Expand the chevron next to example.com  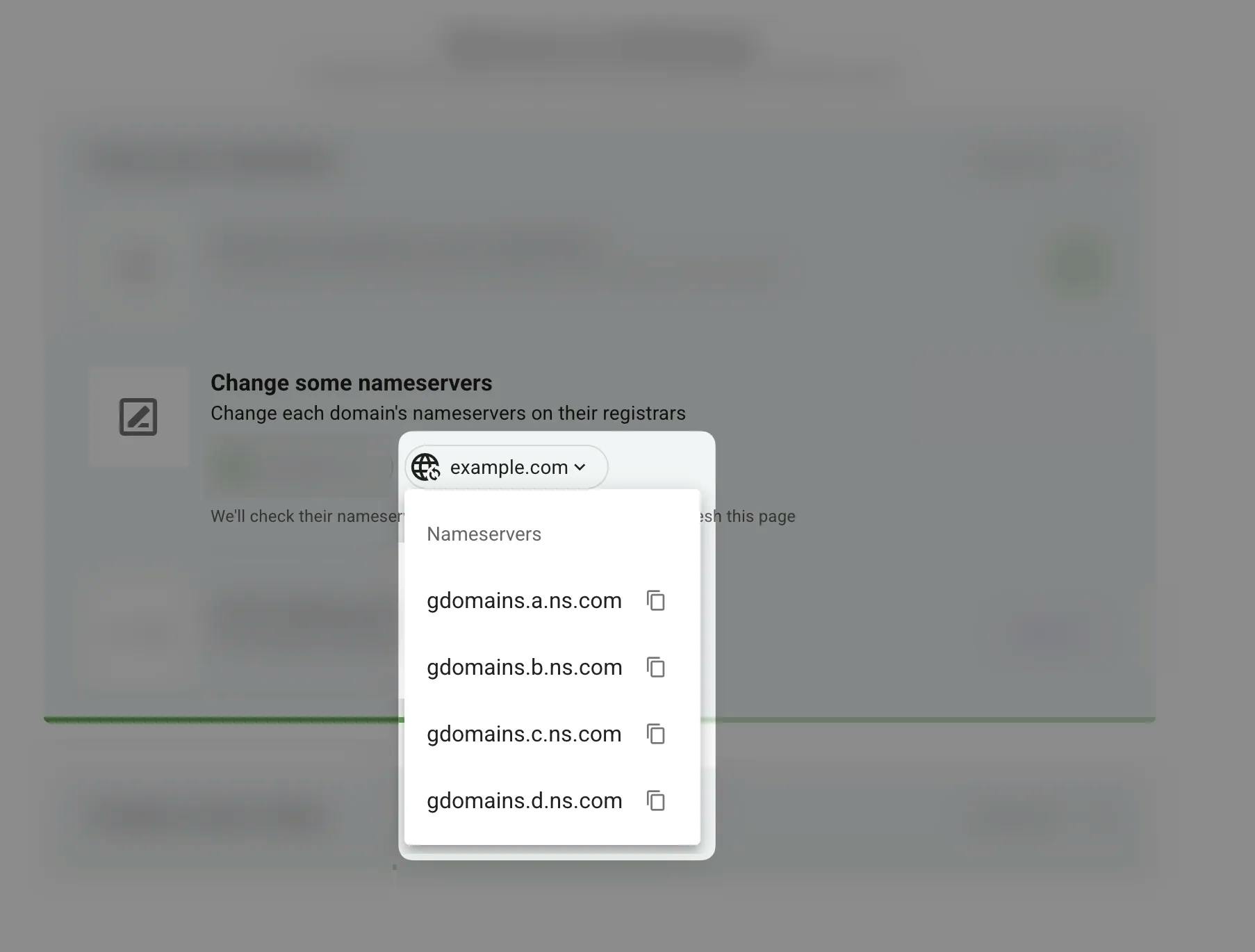pyautogui.click(x=580, y=467)
